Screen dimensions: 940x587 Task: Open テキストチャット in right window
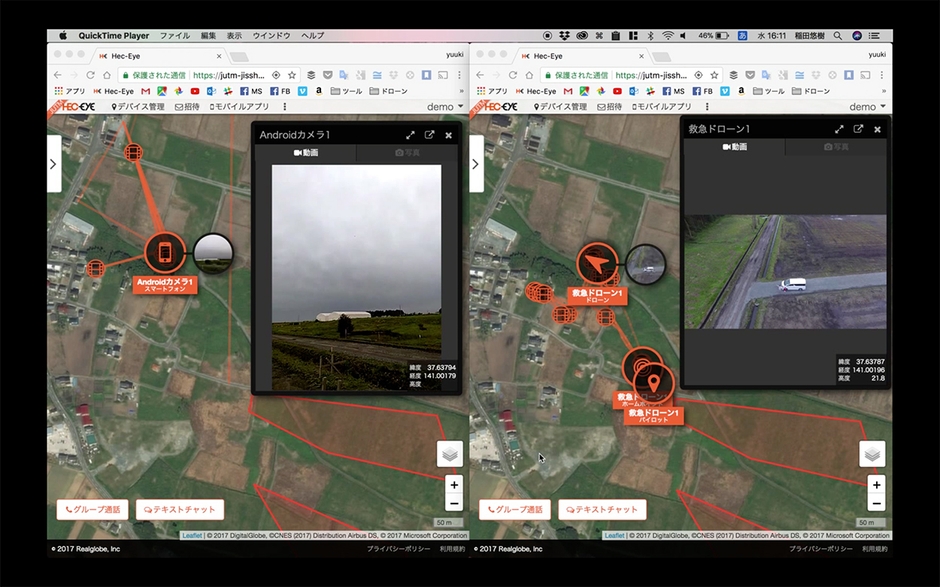click(602, 510)
